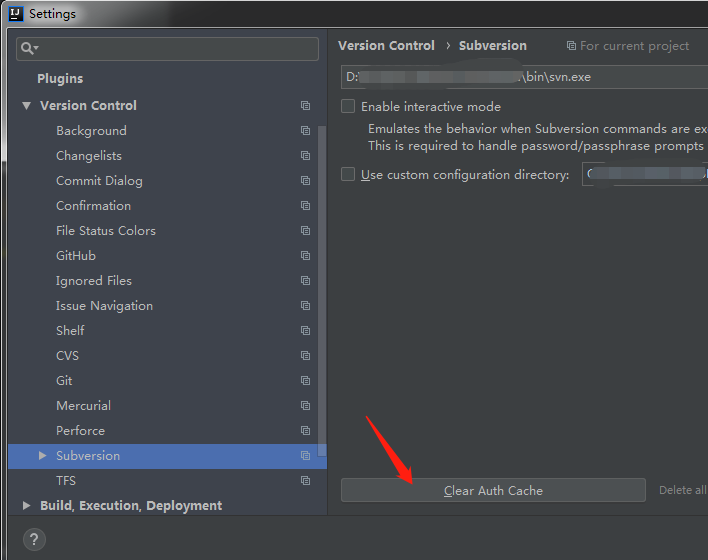The width and height of the screenshot is (708, 560).
Task: Click project-level icon beside TFS row
Action: tap(306, 481)
